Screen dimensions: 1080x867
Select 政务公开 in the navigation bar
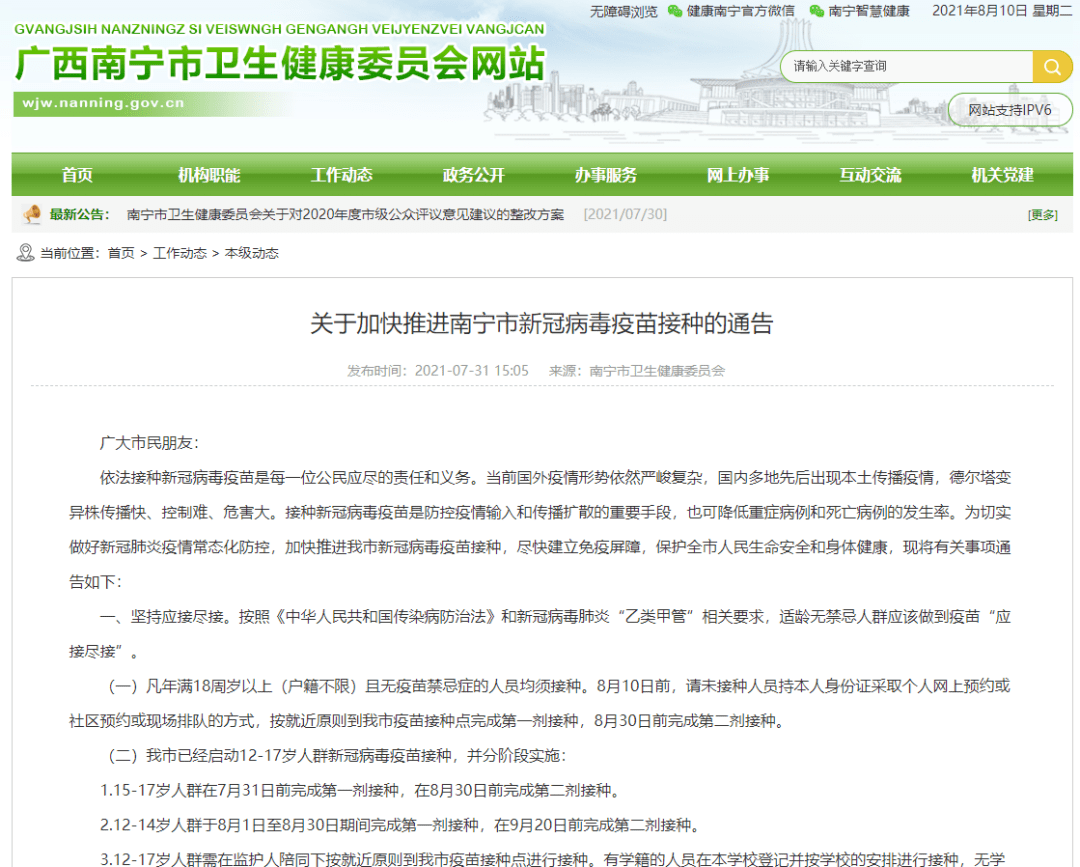pos(473,175)
